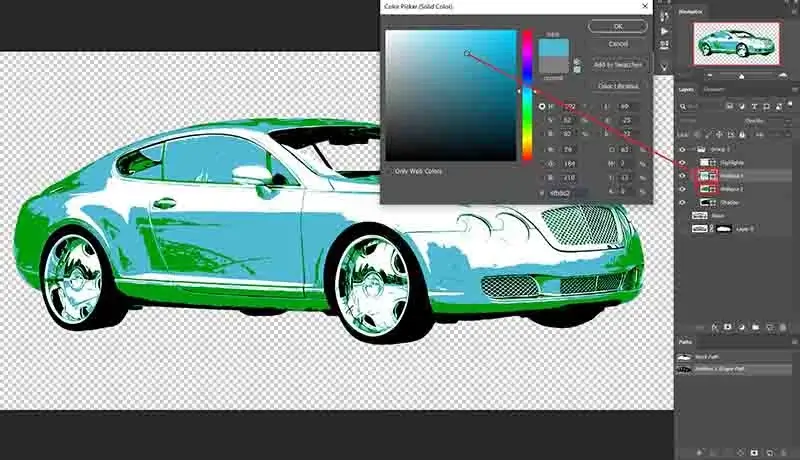The height and width of the screenshot is (460, 800).
Task: Open Color Libraries
Action: [618, 86]
